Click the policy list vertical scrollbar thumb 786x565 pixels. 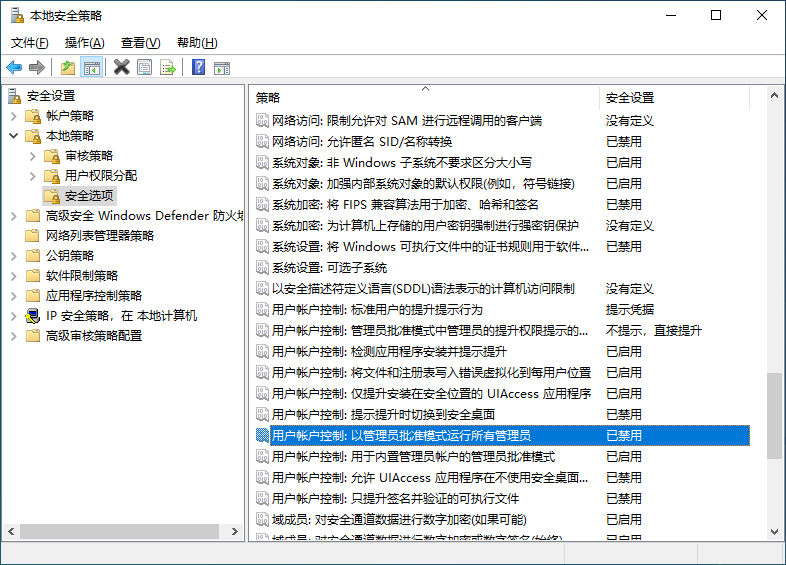[774, 416]
